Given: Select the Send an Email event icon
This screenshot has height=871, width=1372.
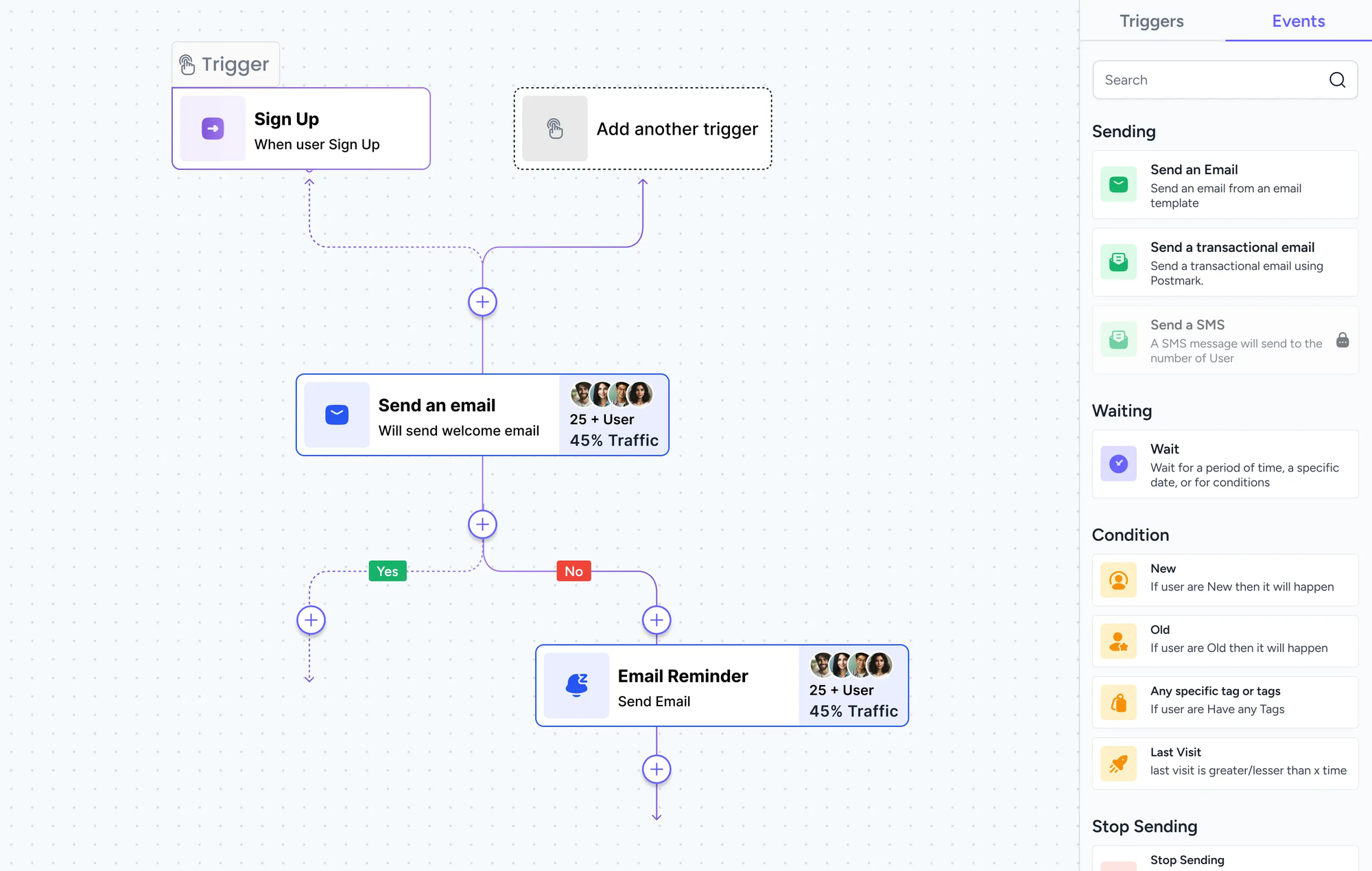Looking at the screenshot, I should point(1118,184).
